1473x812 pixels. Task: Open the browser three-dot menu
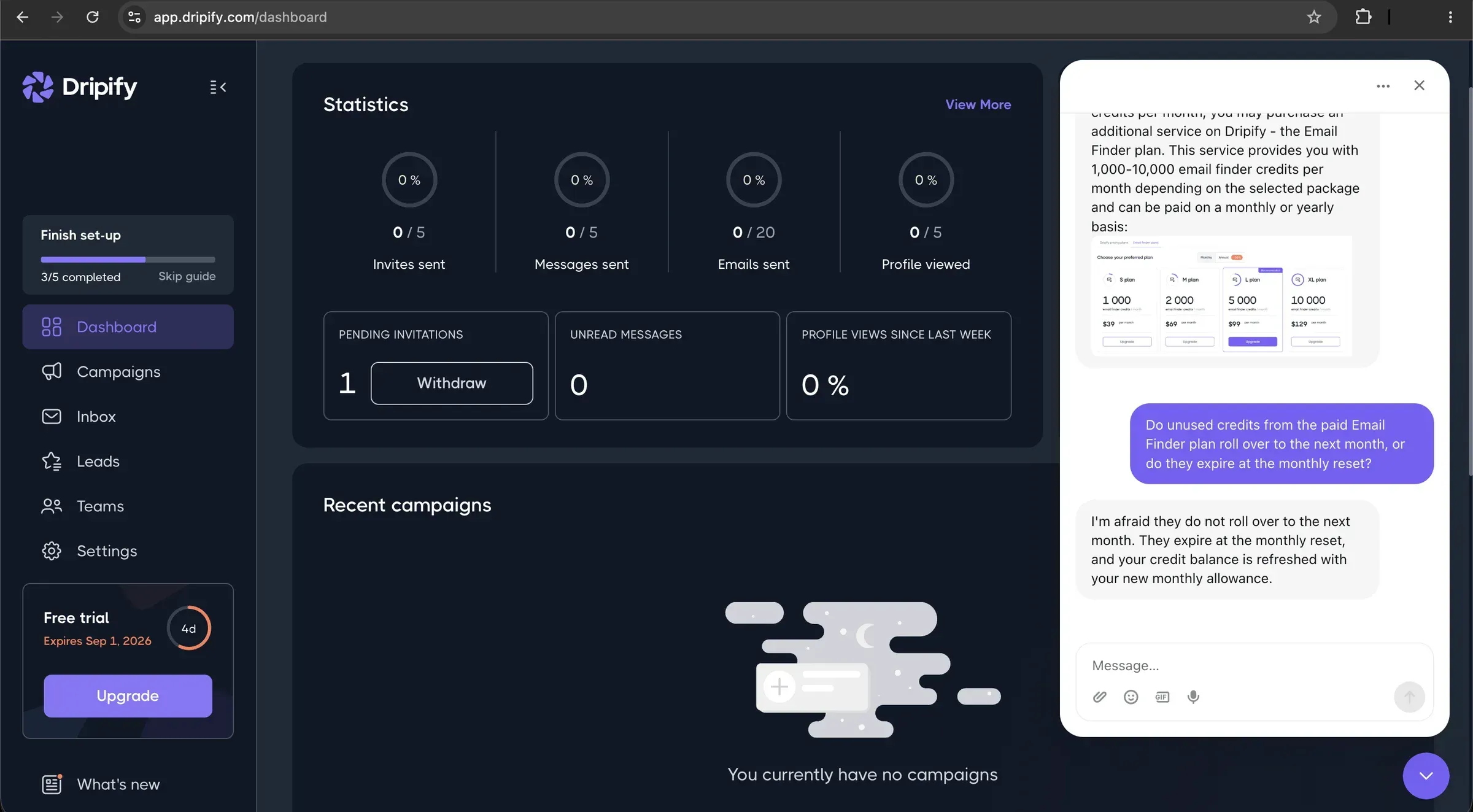(x=1450, y=17)
